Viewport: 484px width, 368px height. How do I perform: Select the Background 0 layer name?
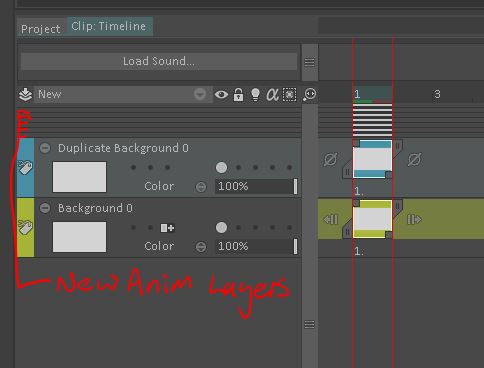click(x=95, y=208)
